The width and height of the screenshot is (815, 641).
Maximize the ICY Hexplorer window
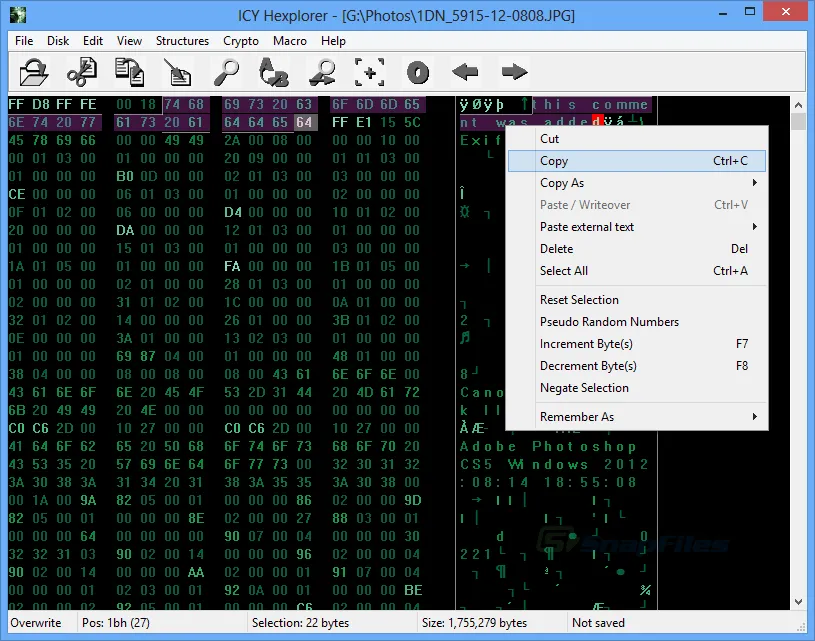click(x=750, y=12)
